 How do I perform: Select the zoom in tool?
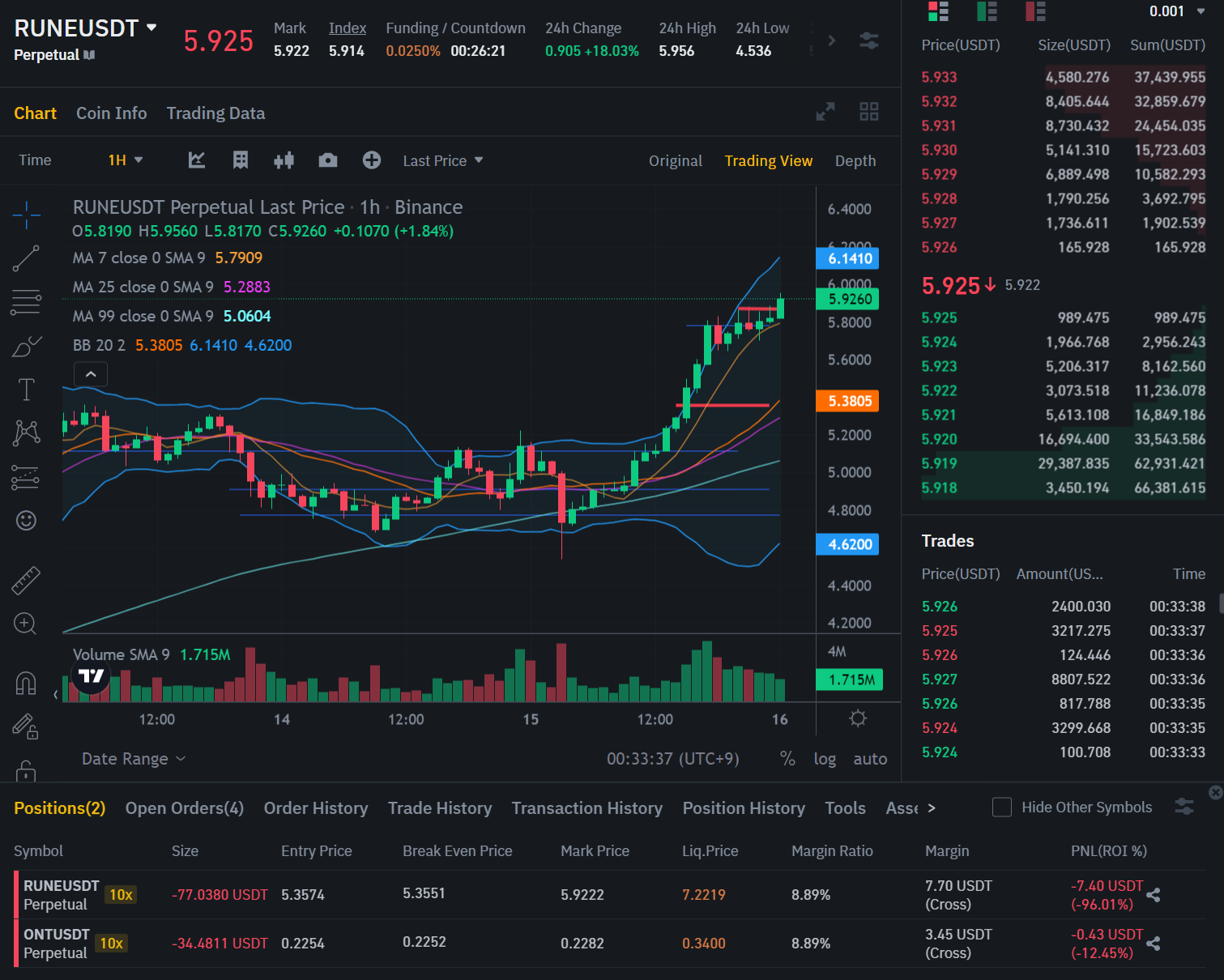click(x=25, y=624)
